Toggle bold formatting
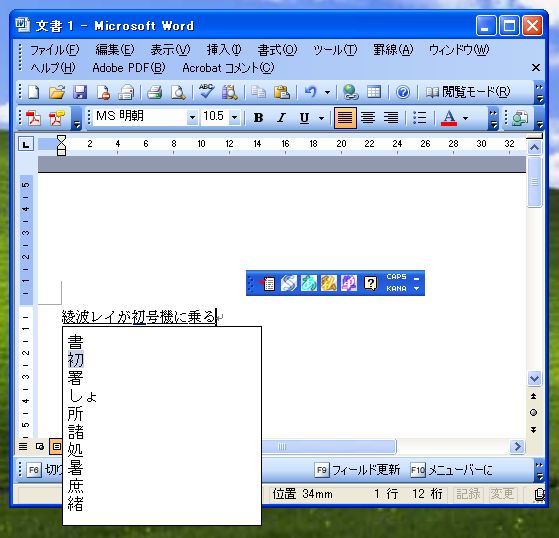559x538 pixels. (258, 118)
